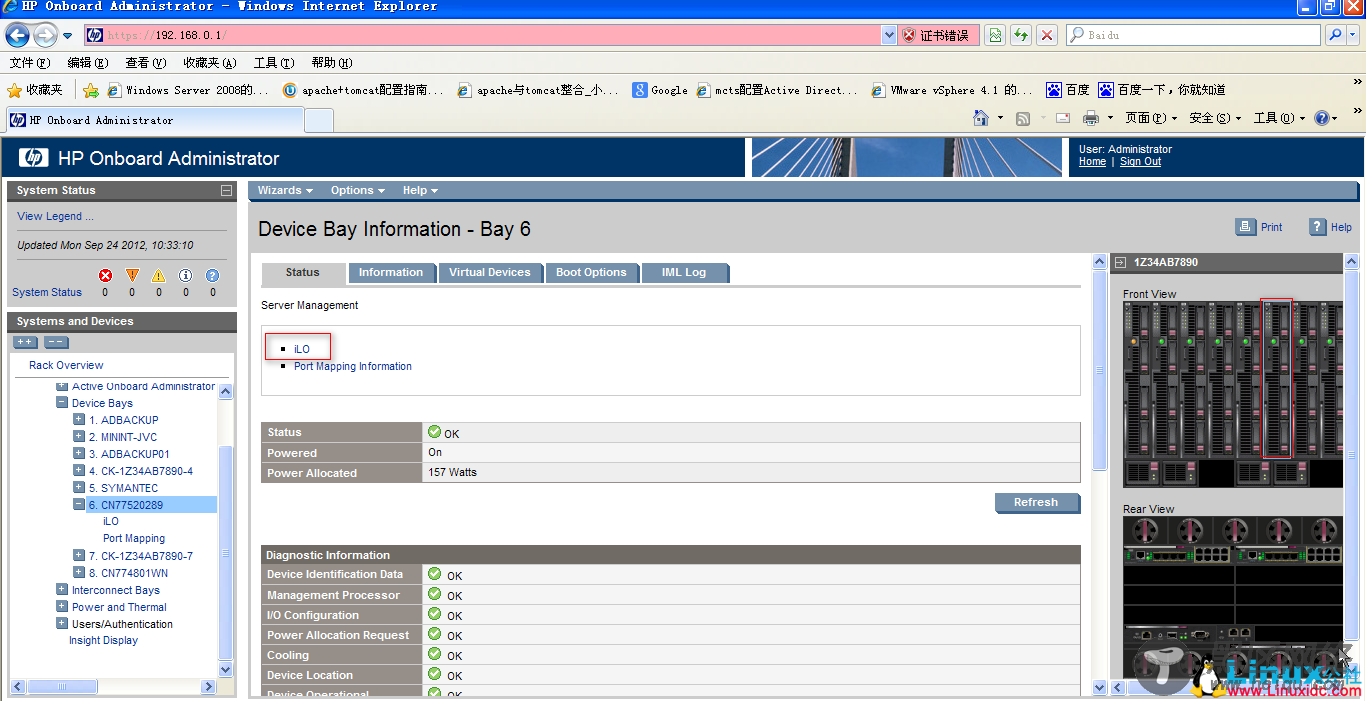The height and width of the screenshot is (701, 1366).
Task: Click the add-to-favorites-bar star icon
Action: pyautogui.click(x=91, y=90)
